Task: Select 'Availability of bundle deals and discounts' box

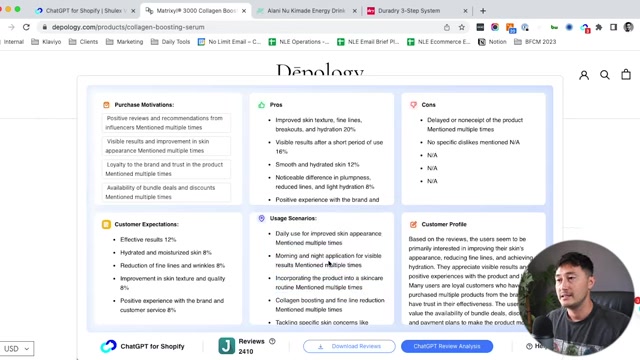Action: click(x=166, y=192)
